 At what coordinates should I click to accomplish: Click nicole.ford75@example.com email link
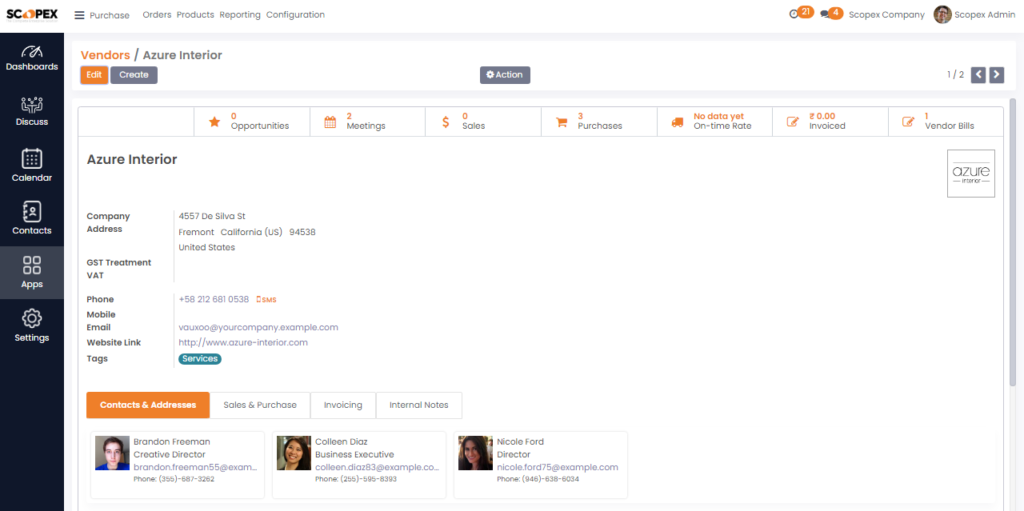click(557, 467)
